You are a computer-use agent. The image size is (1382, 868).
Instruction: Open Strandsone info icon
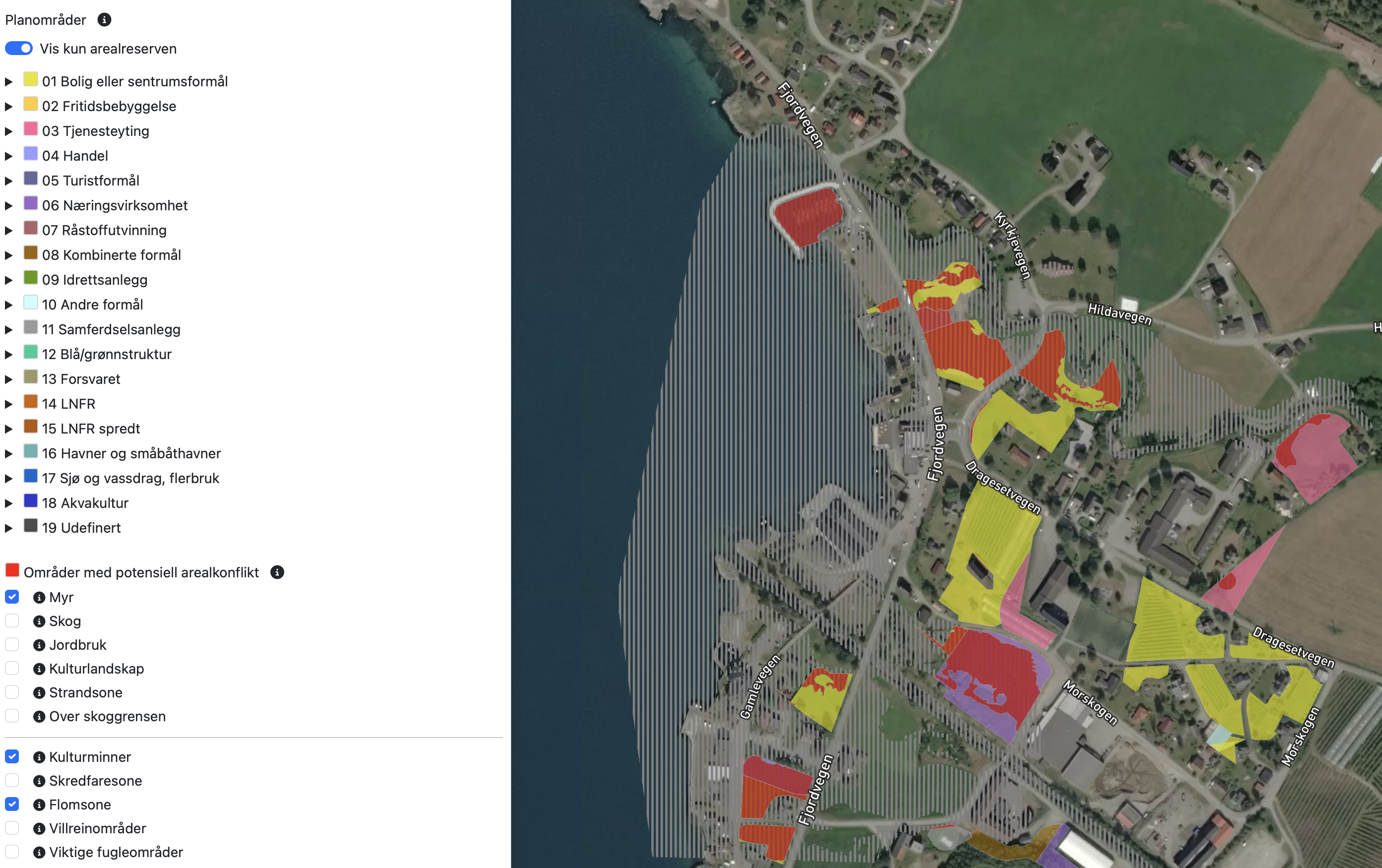point(39,693)
